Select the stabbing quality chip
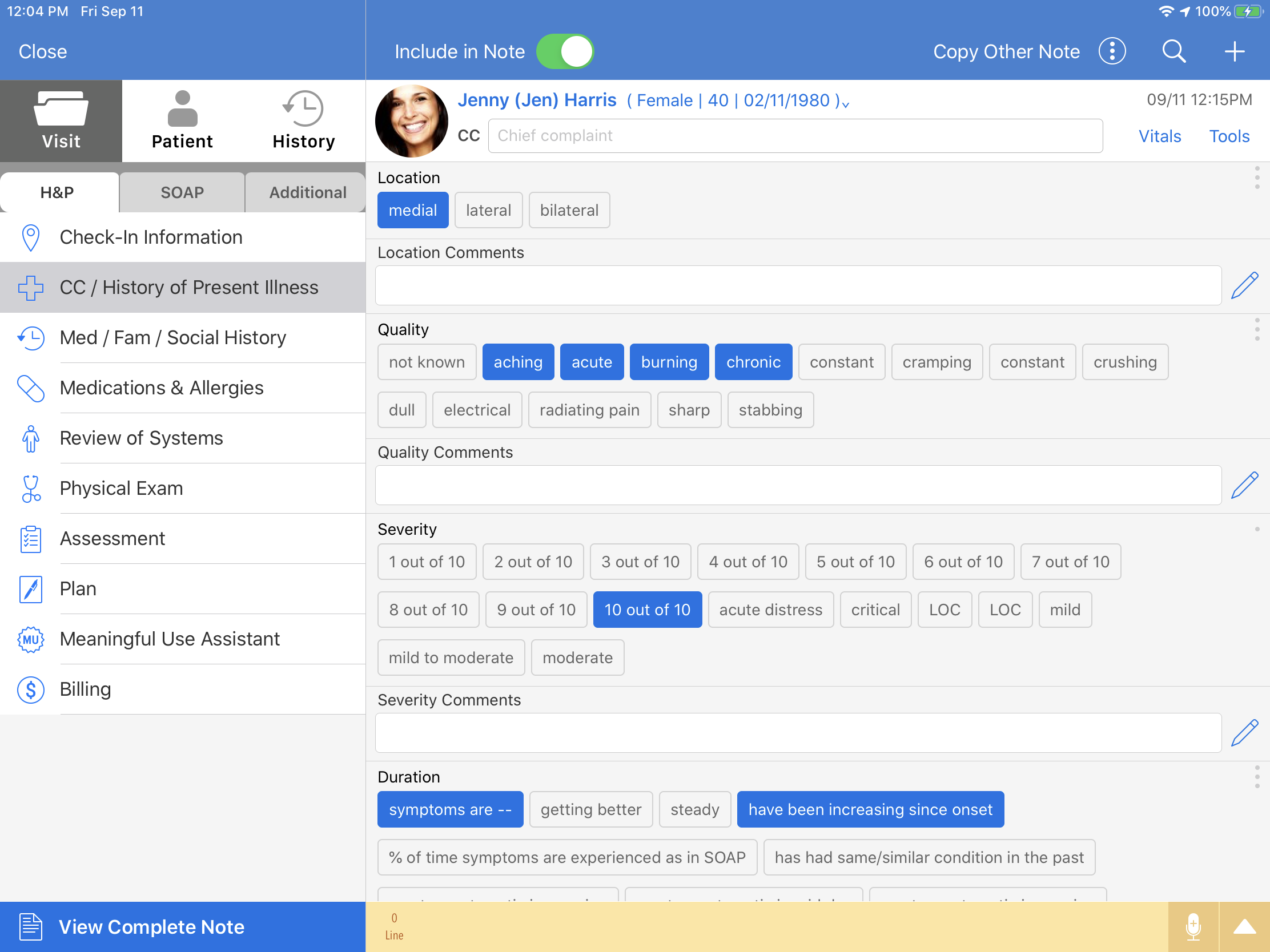Viewport: 1270px width, 952px height. click(770, 410)
